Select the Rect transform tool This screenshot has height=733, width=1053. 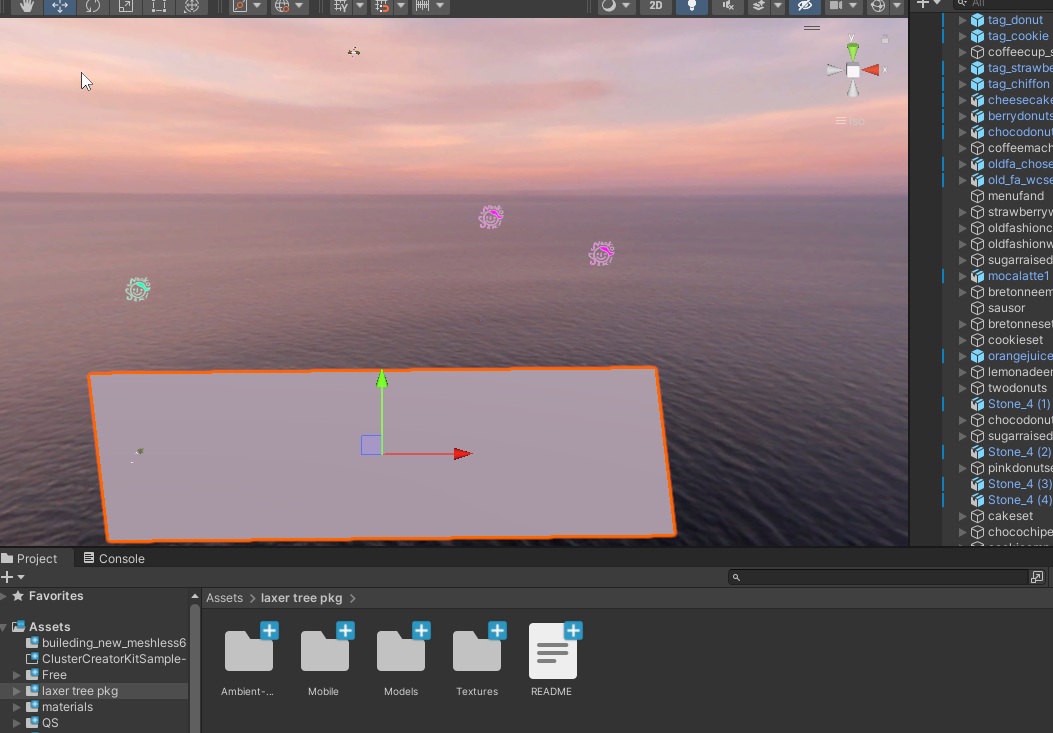[159, 6]
